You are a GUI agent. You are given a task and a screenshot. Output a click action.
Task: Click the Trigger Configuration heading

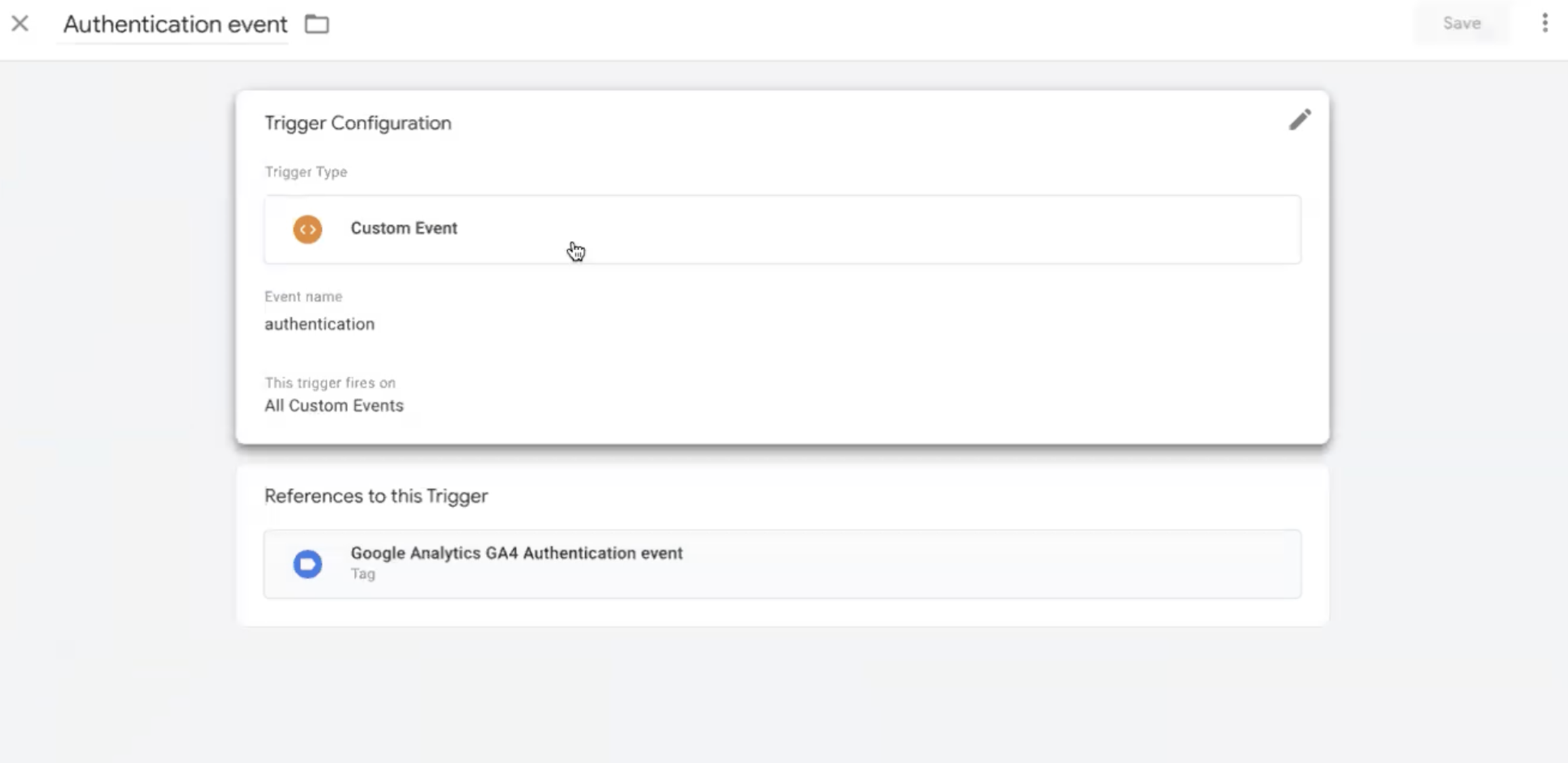tap(358, 123)
